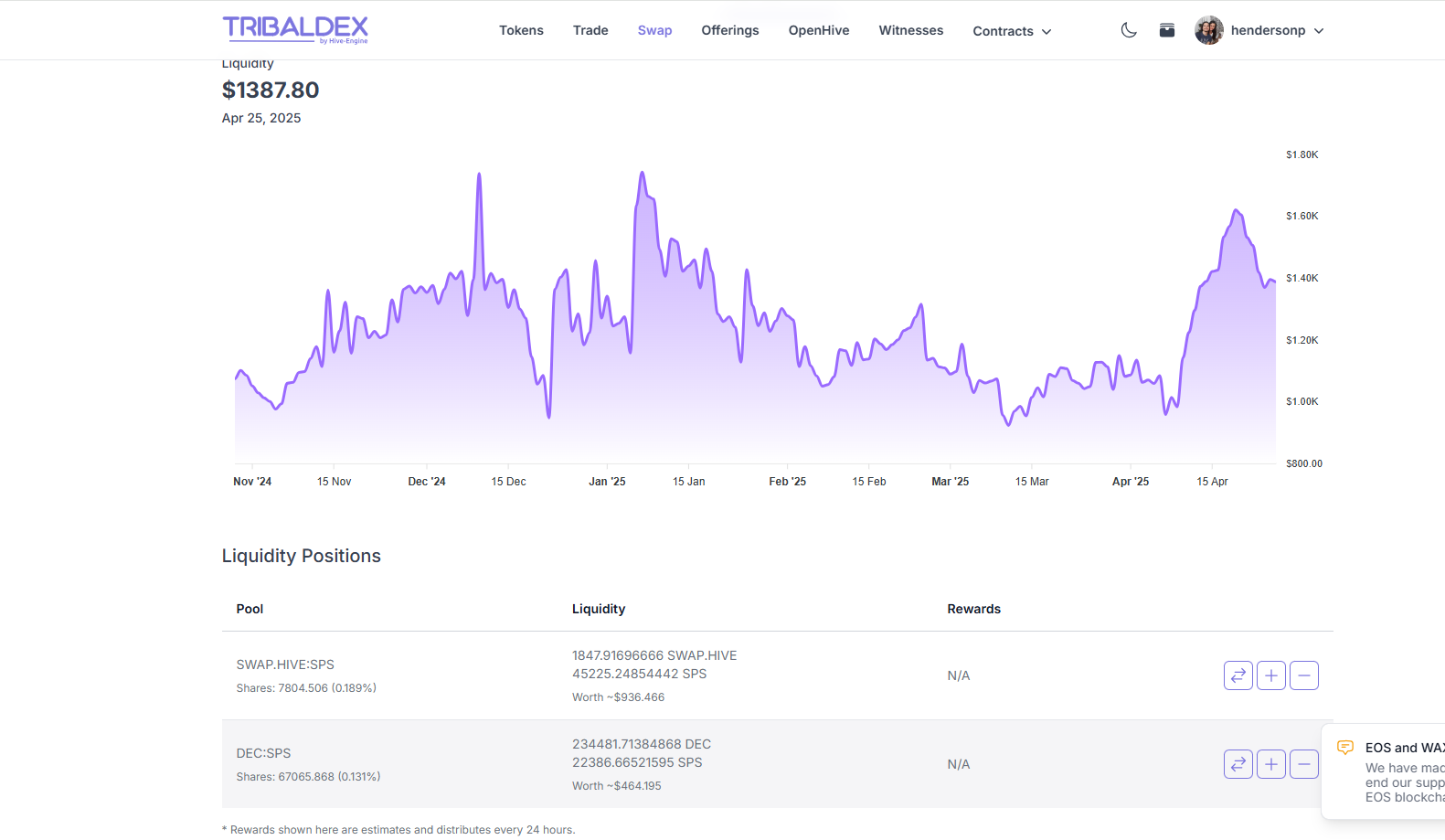Click the Apr 25, 2025 date

point(261,118)
